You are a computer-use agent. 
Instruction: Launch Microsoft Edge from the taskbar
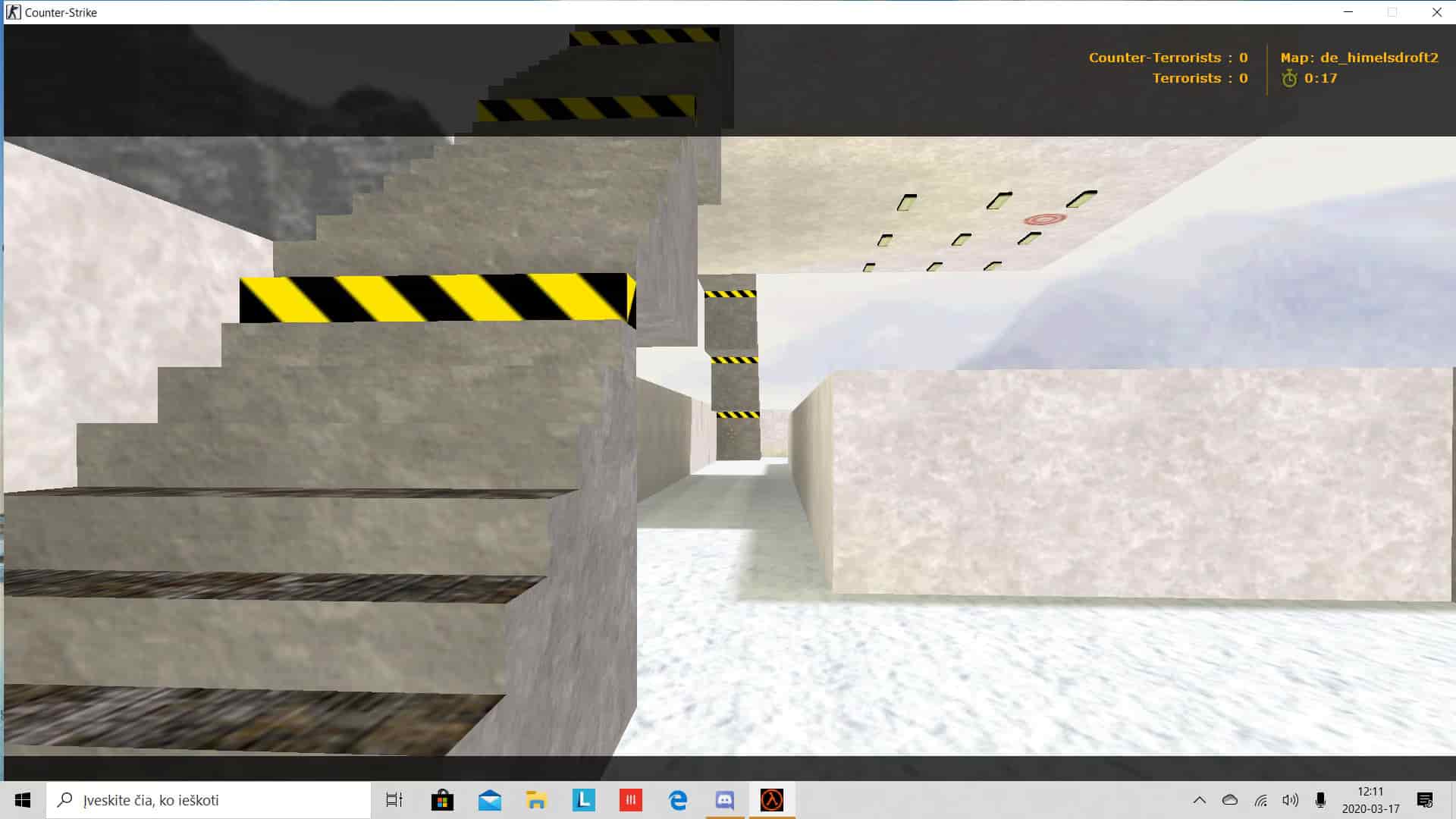point(678,800)
